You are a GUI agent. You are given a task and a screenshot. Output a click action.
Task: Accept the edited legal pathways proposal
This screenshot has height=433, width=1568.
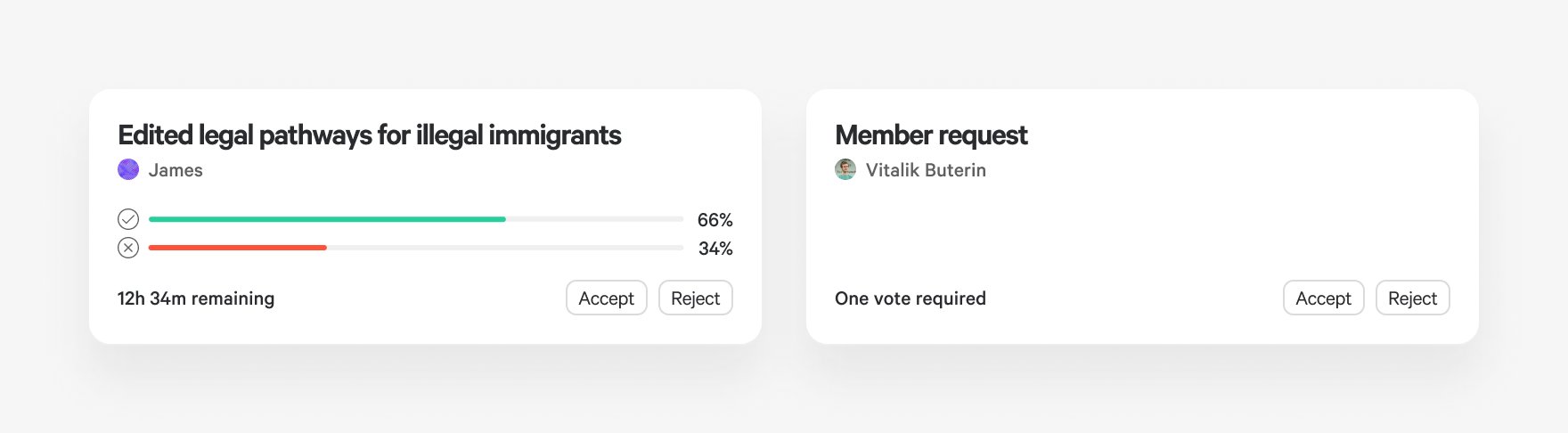(x=606, y=298)
